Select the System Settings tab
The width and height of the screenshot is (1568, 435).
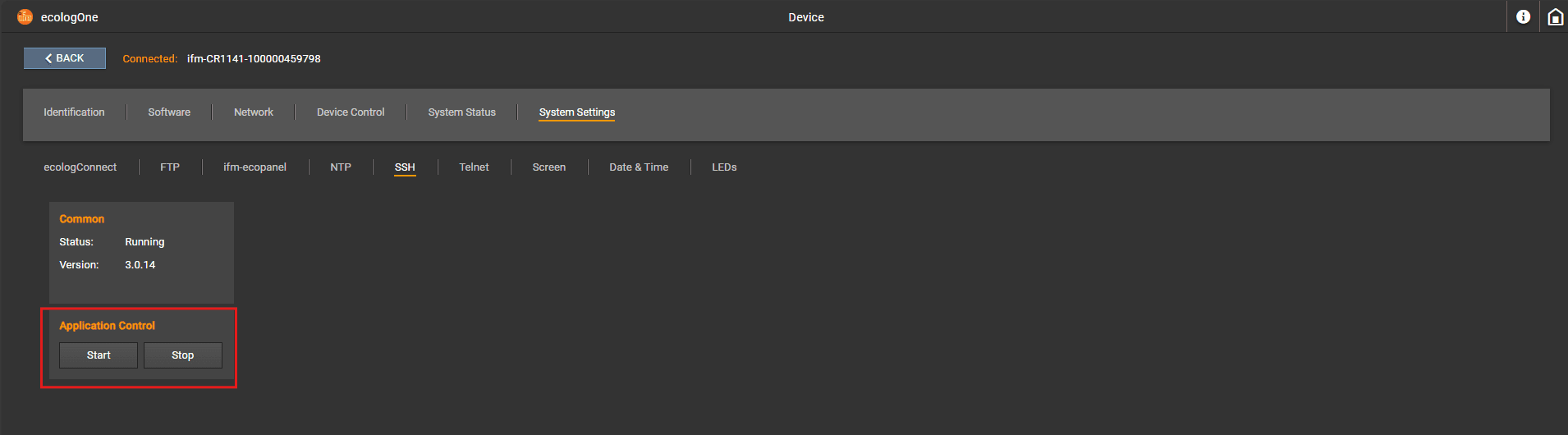[576, 112]
